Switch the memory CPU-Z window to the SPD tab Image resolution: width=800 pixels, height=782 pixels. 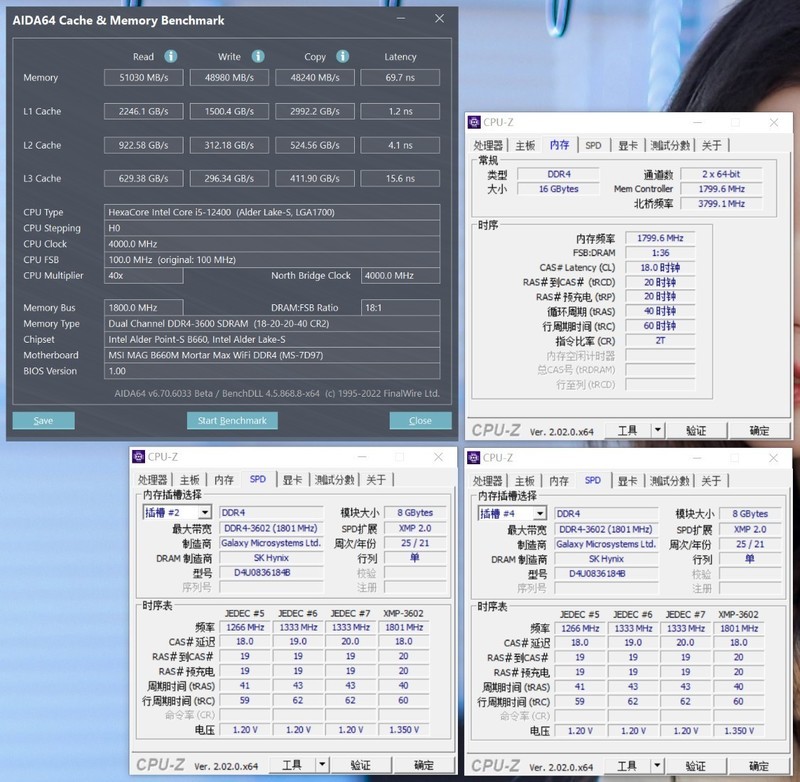pyautogui.click(x=594, y=144)
